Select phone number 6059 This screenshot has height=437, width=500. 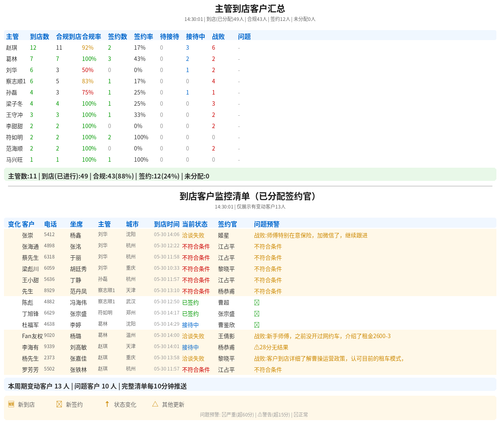tap(49, 268)
